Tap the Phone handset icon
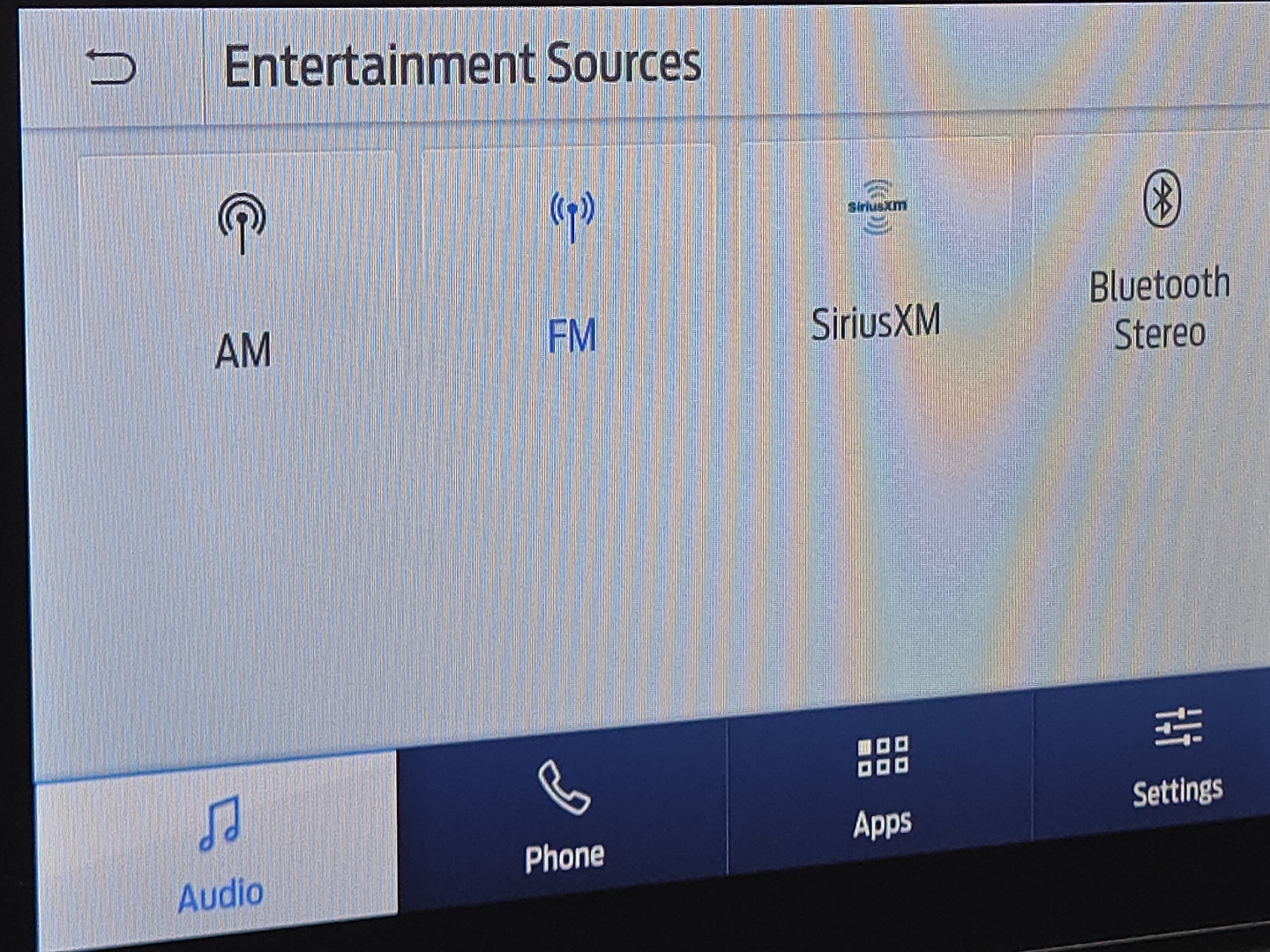The height and width of the screenshot is (952, 1270). coord(564,786)
